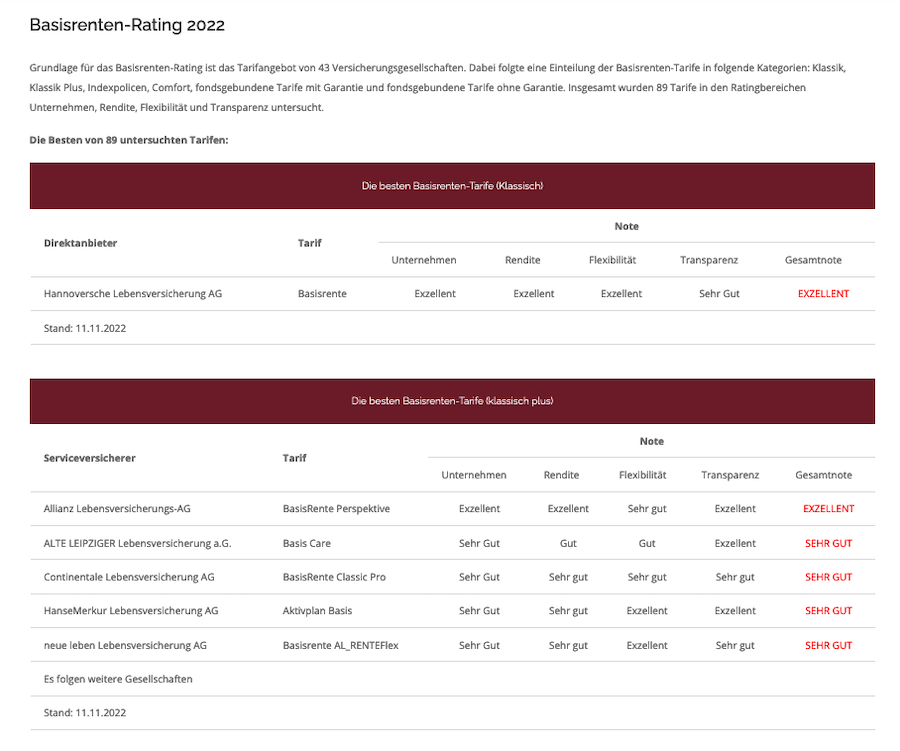Screen dimensions: 900x751
Task: Click 'Unternehmen' header in the Serviceversicherer table
Action: pos(474,475)
